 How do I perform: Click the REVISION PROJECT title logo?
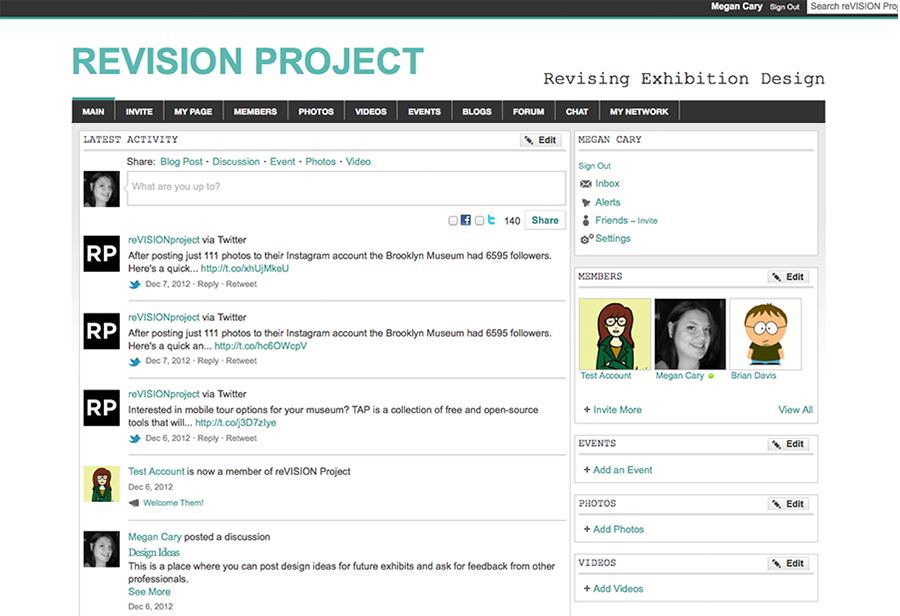[x=247, y=61]
